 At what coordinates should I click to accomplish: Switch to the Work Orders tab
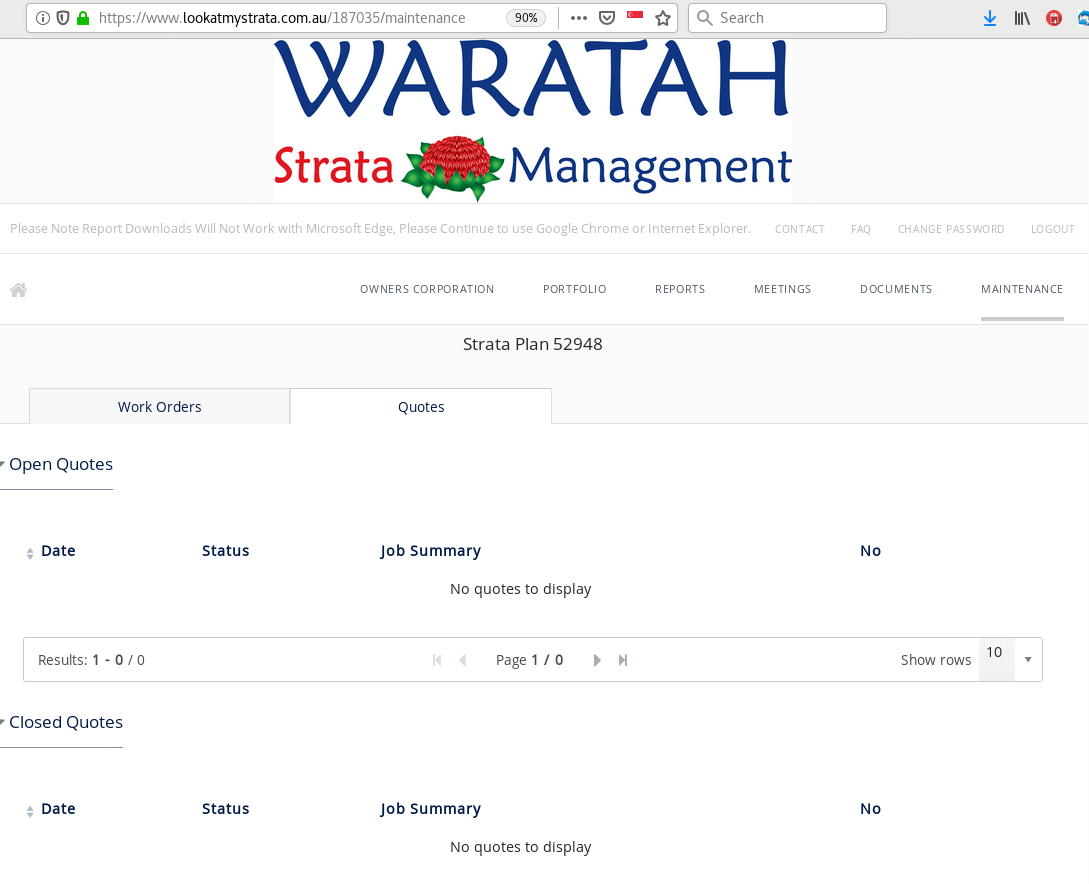click(x=160, y=407)
